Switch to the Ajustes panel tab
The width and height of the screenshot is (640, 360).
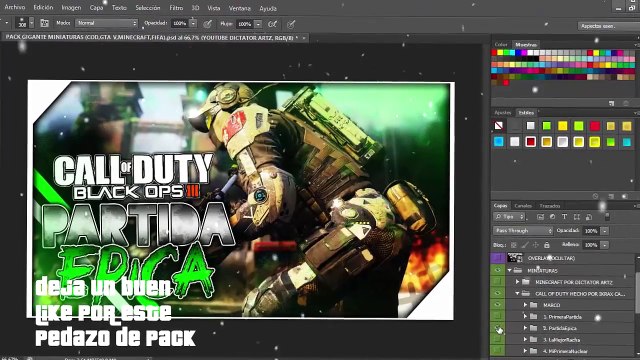pos(502,113)
